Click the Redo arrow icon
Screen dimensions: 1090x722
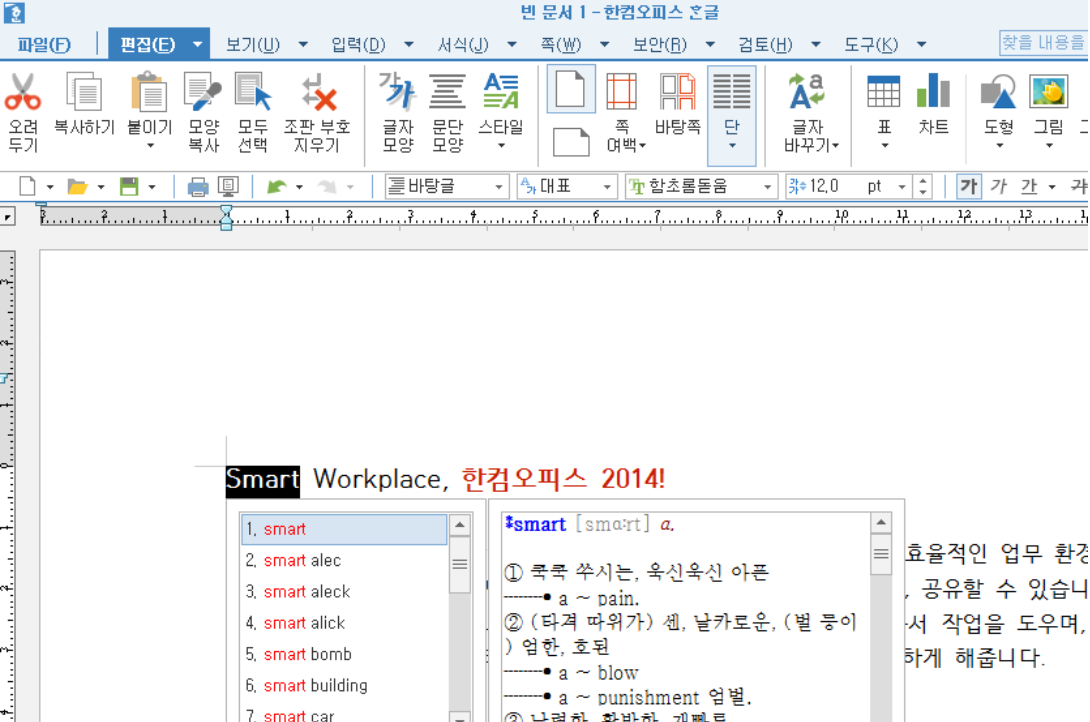click(327, 186)
